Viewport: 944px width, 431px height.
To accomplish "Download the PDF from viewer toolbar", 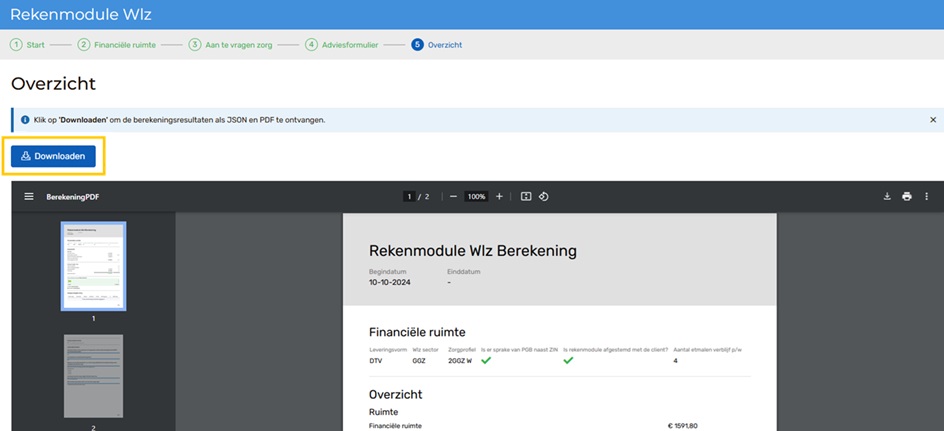I will (x=887, y=196).
